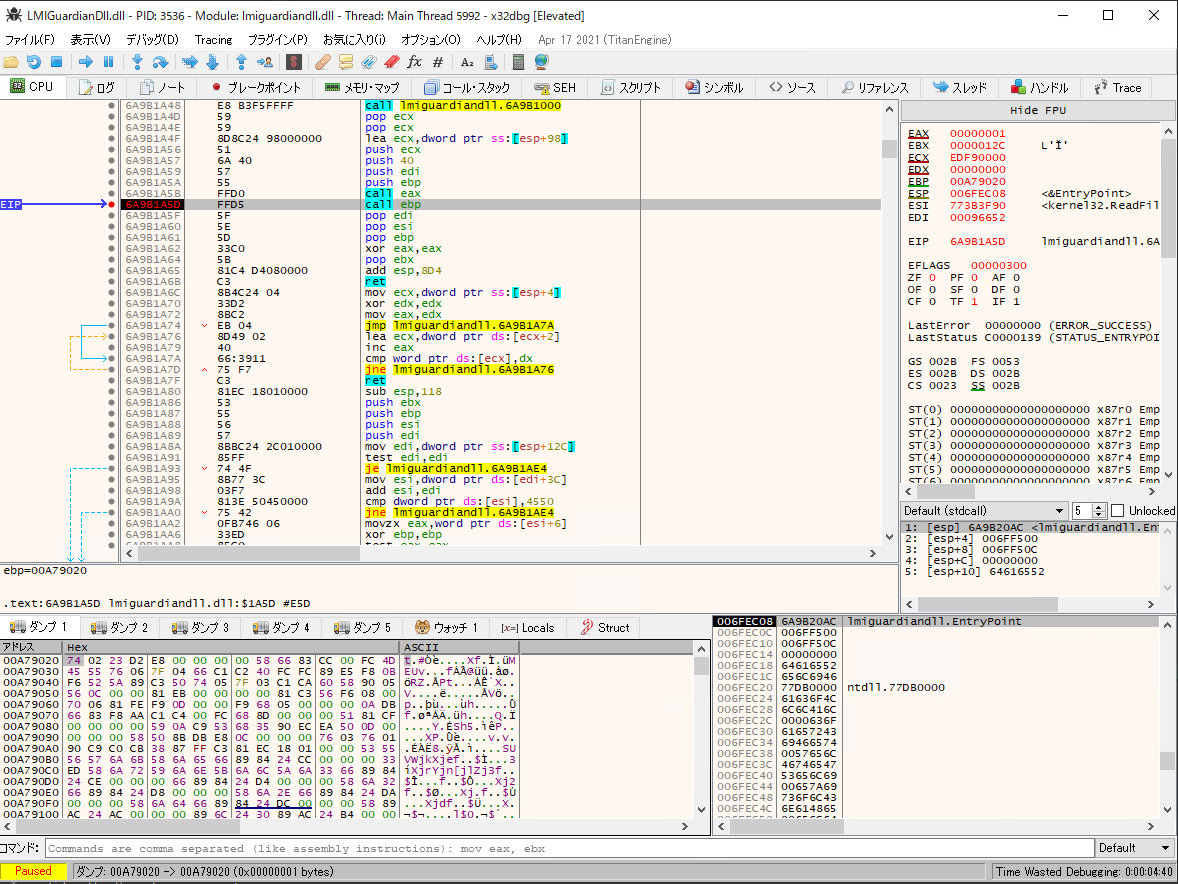
Task: Click the Trace over toolbar icon
Action: click(x=212, y=62)
